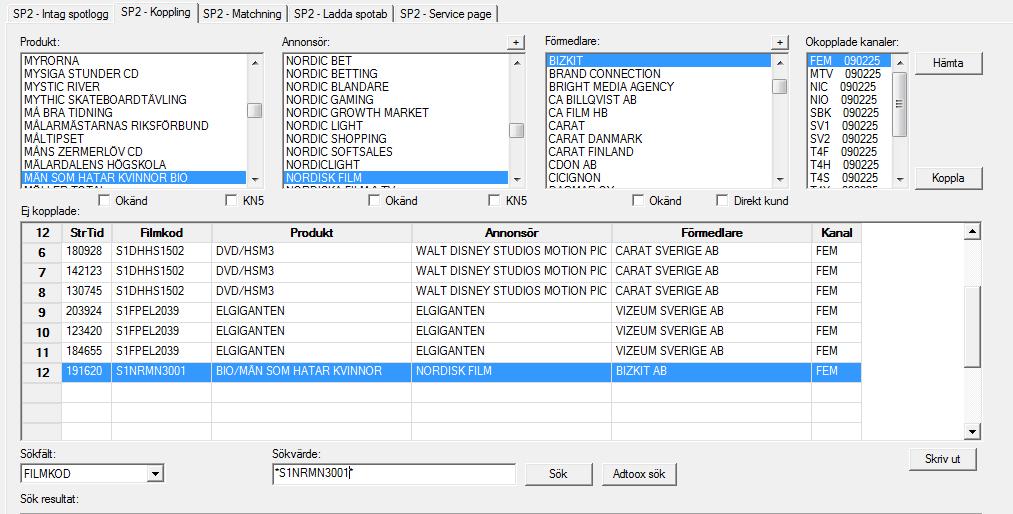1013x514 pixels.
Task: Toggle Okänd checkbox under Produkt list
Action: click(x=104, y=201)
